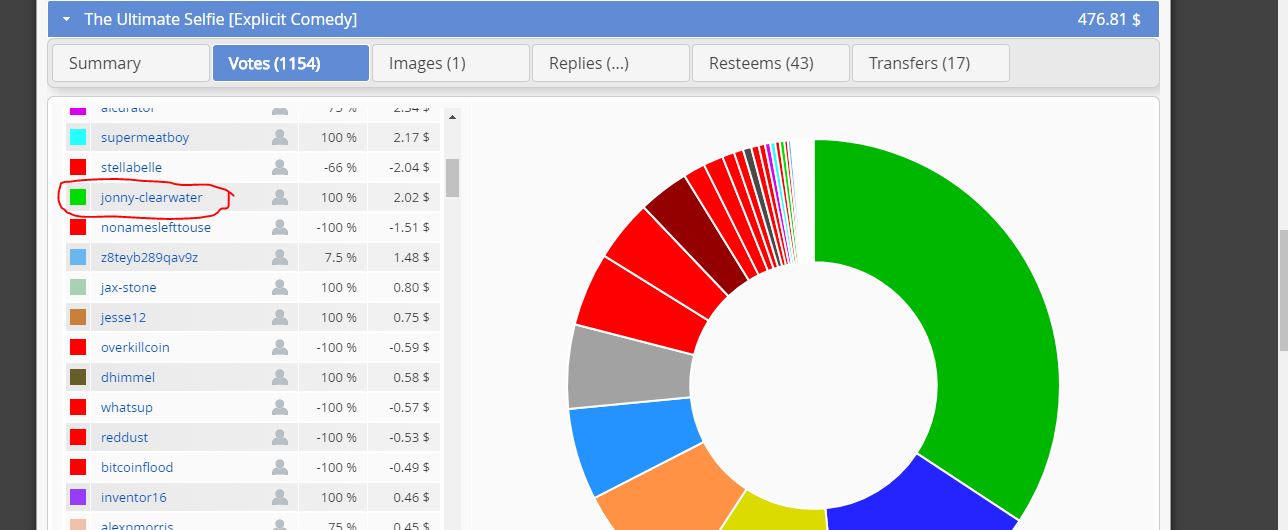This screenshot has width=1288, height=530.
Task: Open the Summary tab
Action: tap(131, 63)
